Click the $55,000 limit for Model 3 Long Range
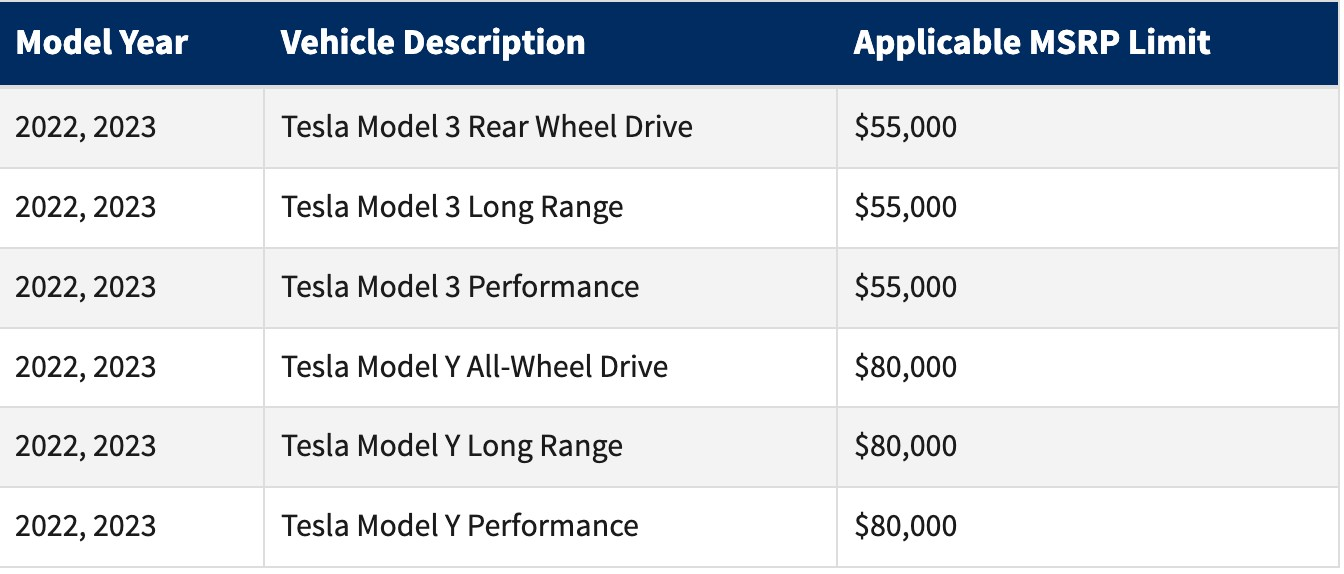 tap(905, 207)
